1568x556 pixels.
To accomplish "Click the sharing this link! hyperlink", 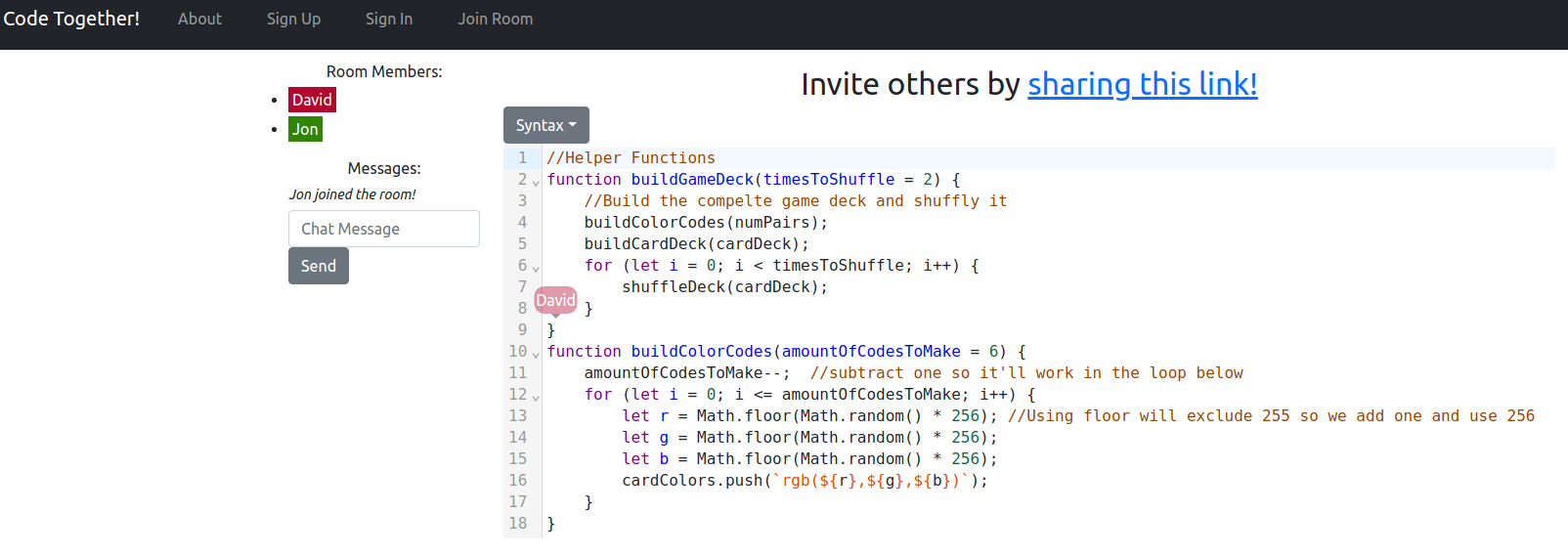I will point(1142,84).
